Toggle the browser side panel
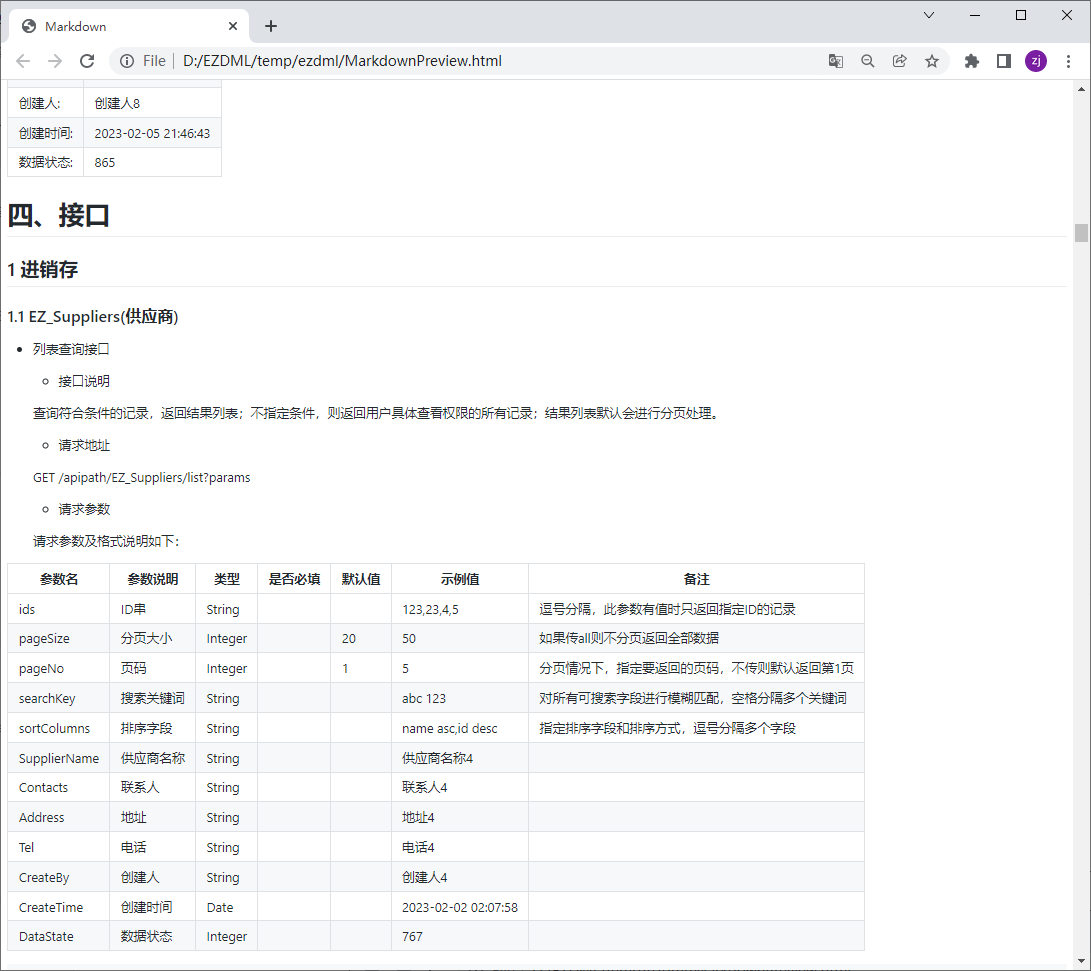This screenshot has height=971, width=1091. coord(1004,61)
